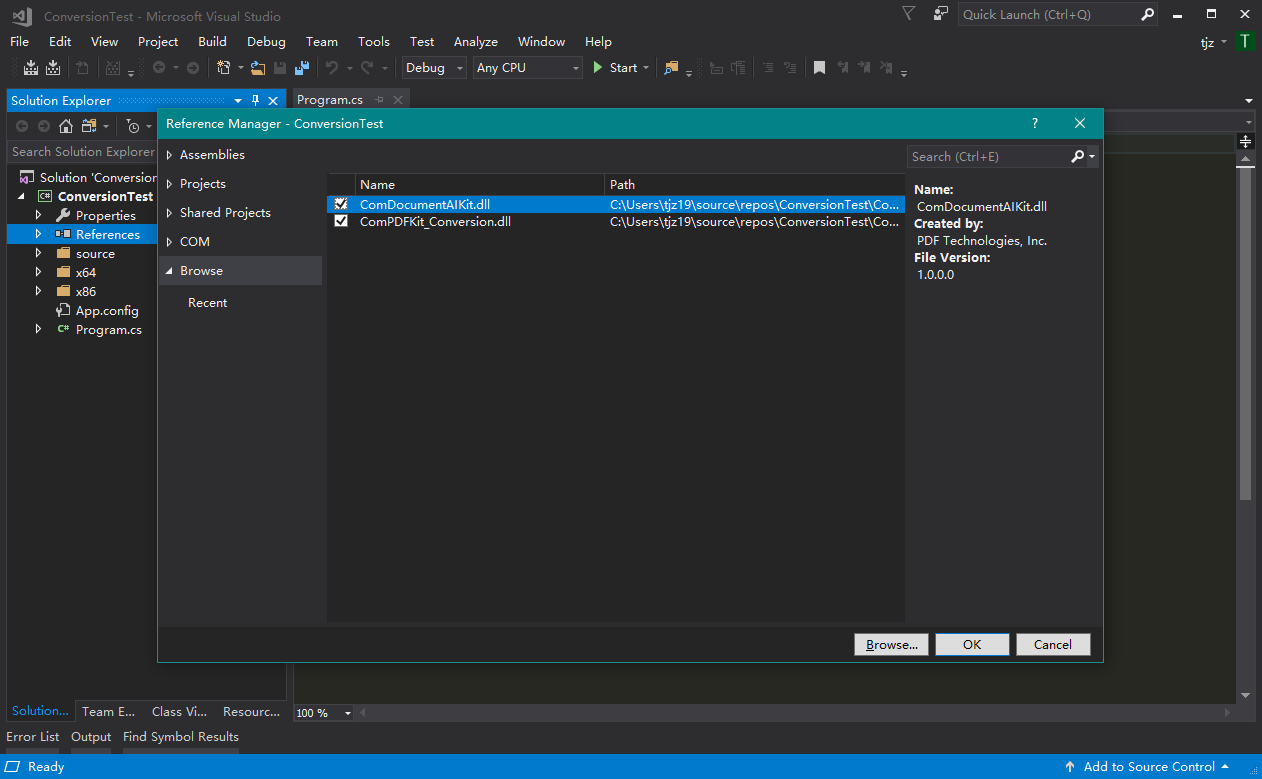The width and height of the screenshot is (1262, 779).
Task: Start debugging with the green play button
Action: coord(598,68)
